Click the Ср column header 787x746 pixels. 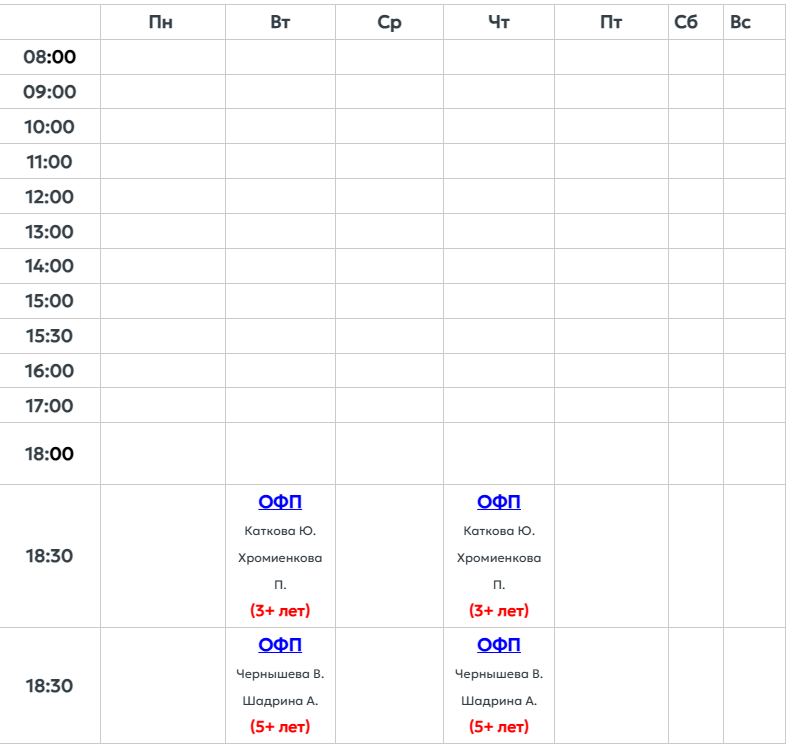tap(390, 22)
